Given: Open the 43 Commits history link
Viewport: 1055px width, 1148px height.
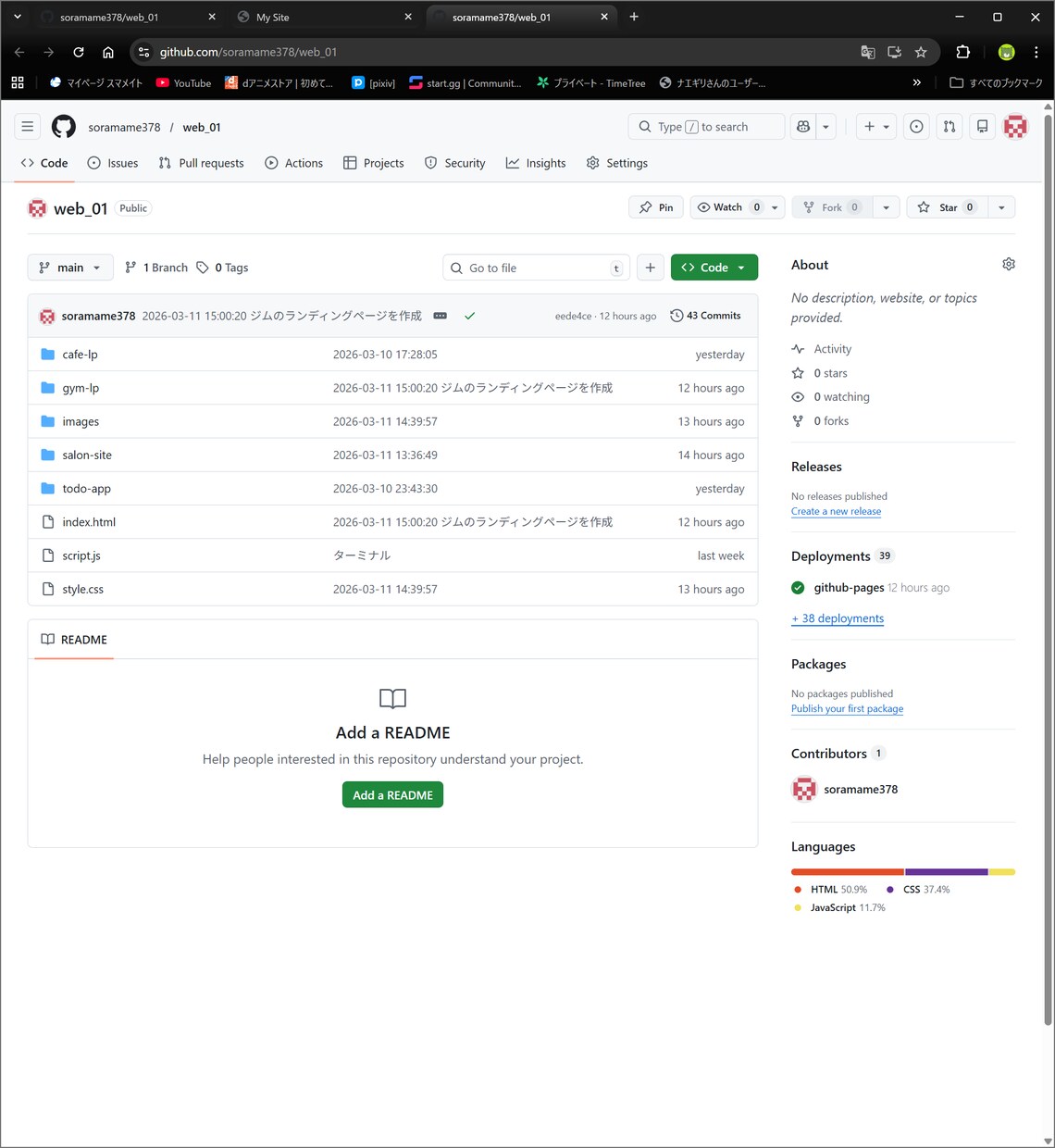Looking at the screenshot, I should pos(705,316).
